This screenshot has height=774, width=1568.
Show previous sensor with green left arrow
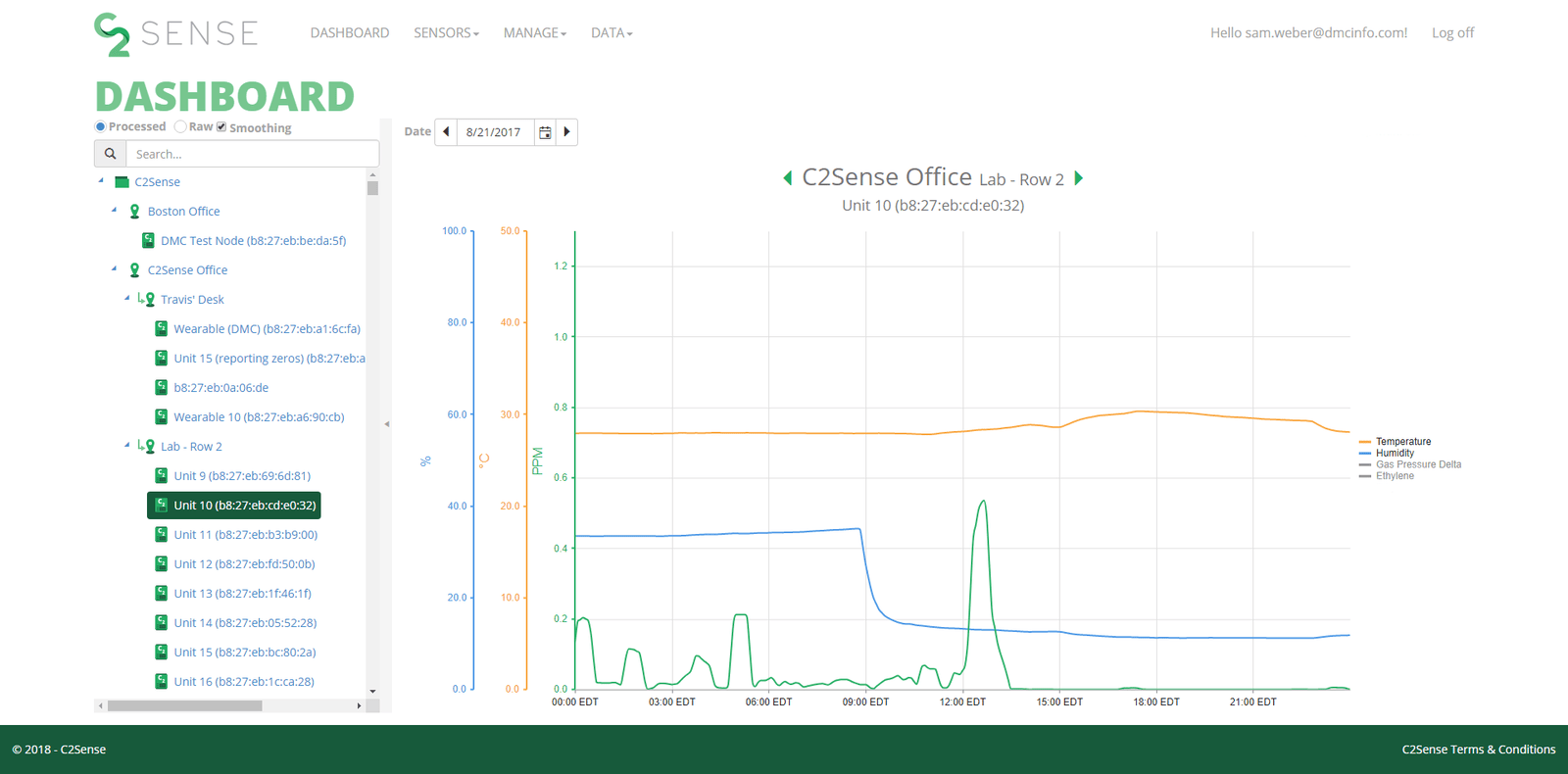tap(787, 178)
